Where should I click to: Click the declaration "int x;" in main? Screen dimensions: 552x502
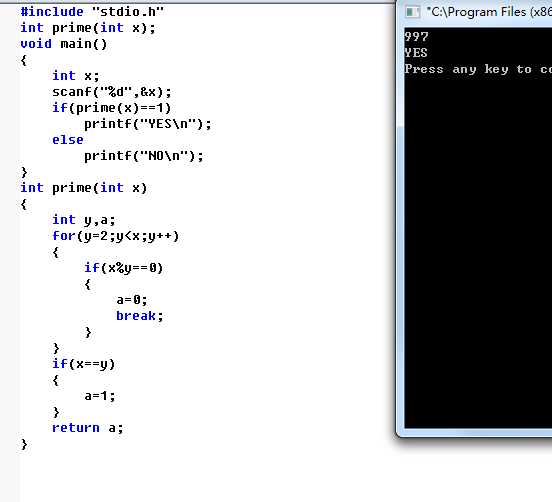tap(76, 76)
